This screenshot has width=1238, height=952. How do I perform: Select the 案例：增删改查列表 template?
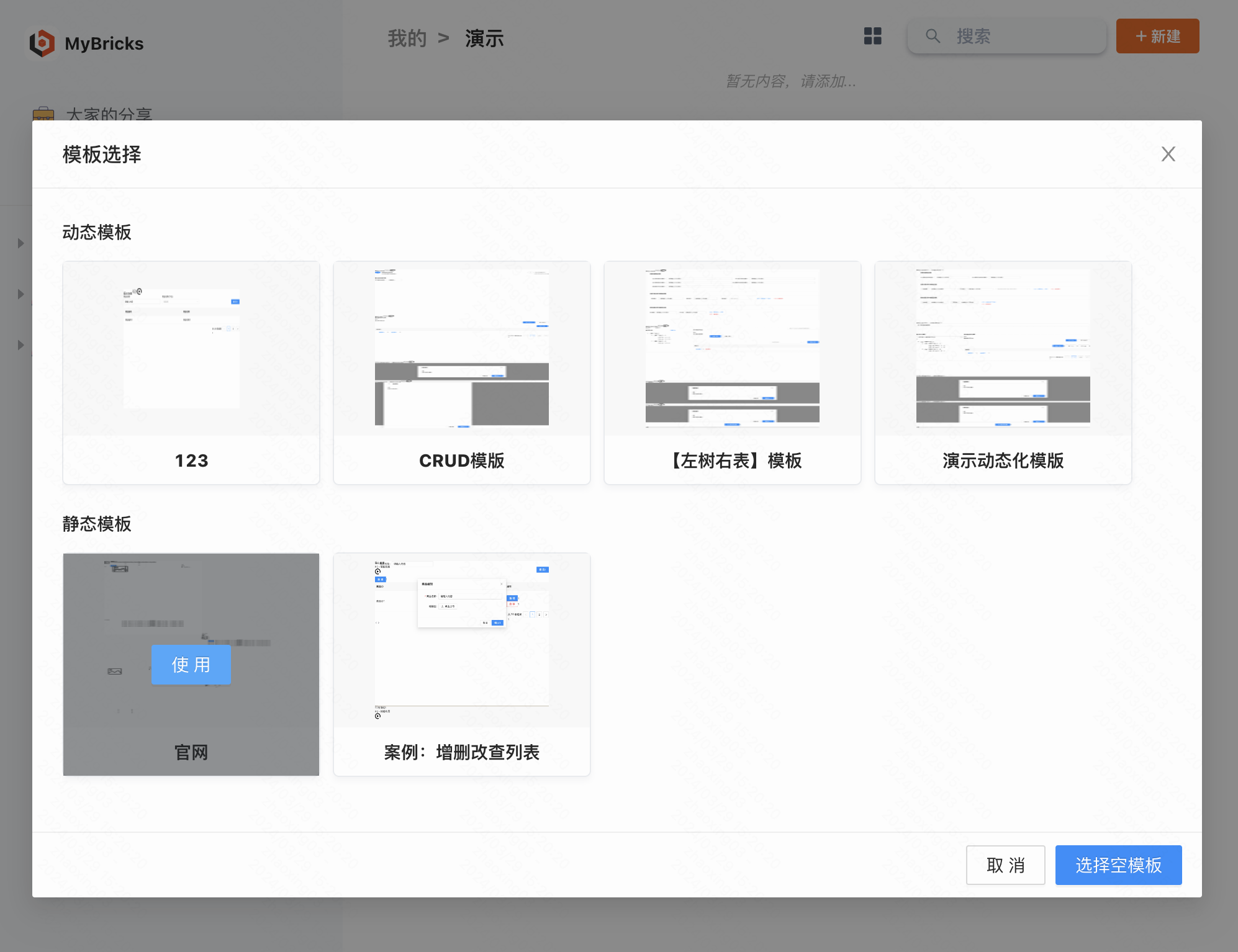pyautogui.click(x=462, y=664)
